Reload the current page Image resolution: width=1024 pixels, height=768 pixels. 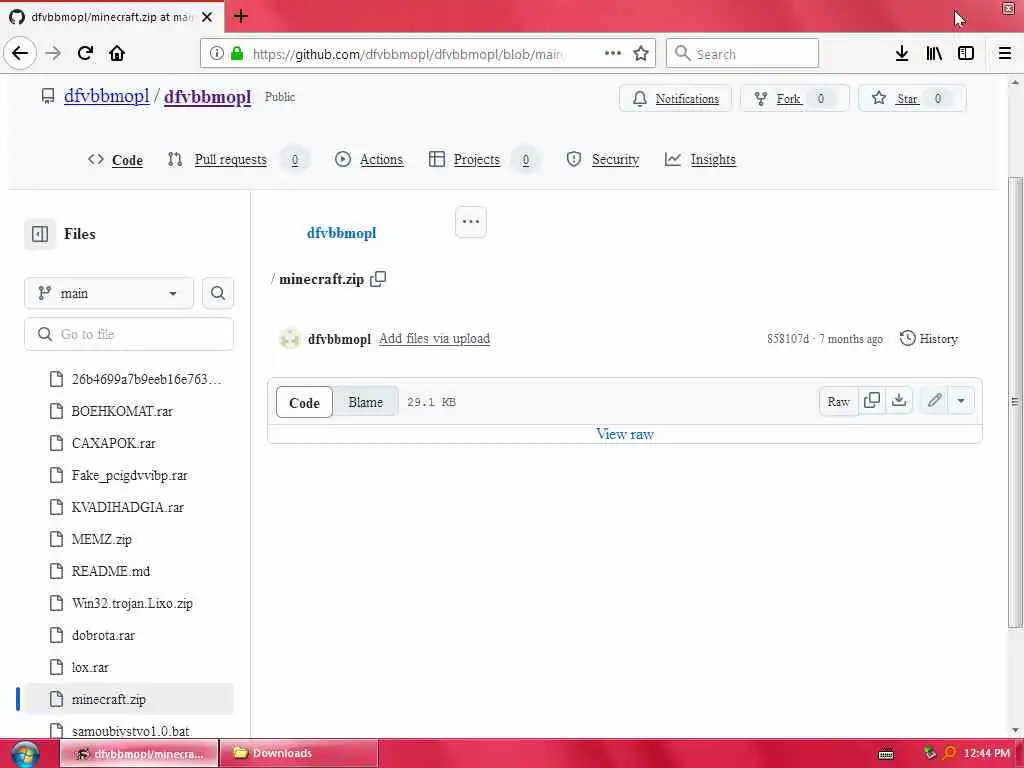(85, 53)
